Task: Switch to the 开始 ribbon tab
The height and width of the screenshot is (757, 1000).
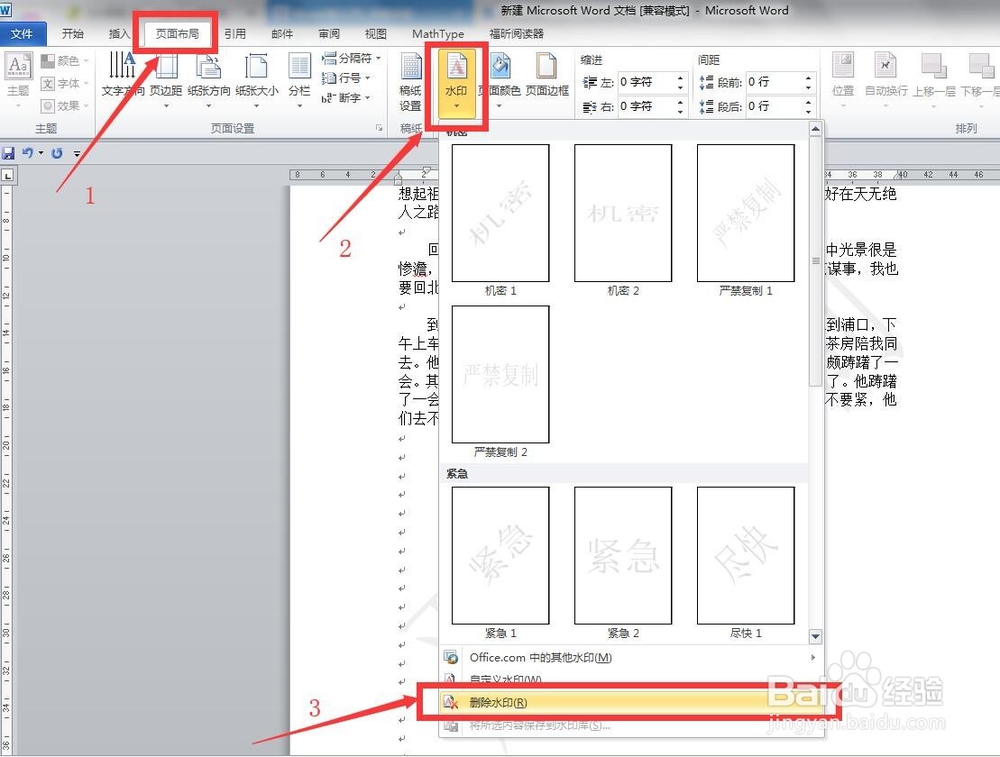Action: 73,34
